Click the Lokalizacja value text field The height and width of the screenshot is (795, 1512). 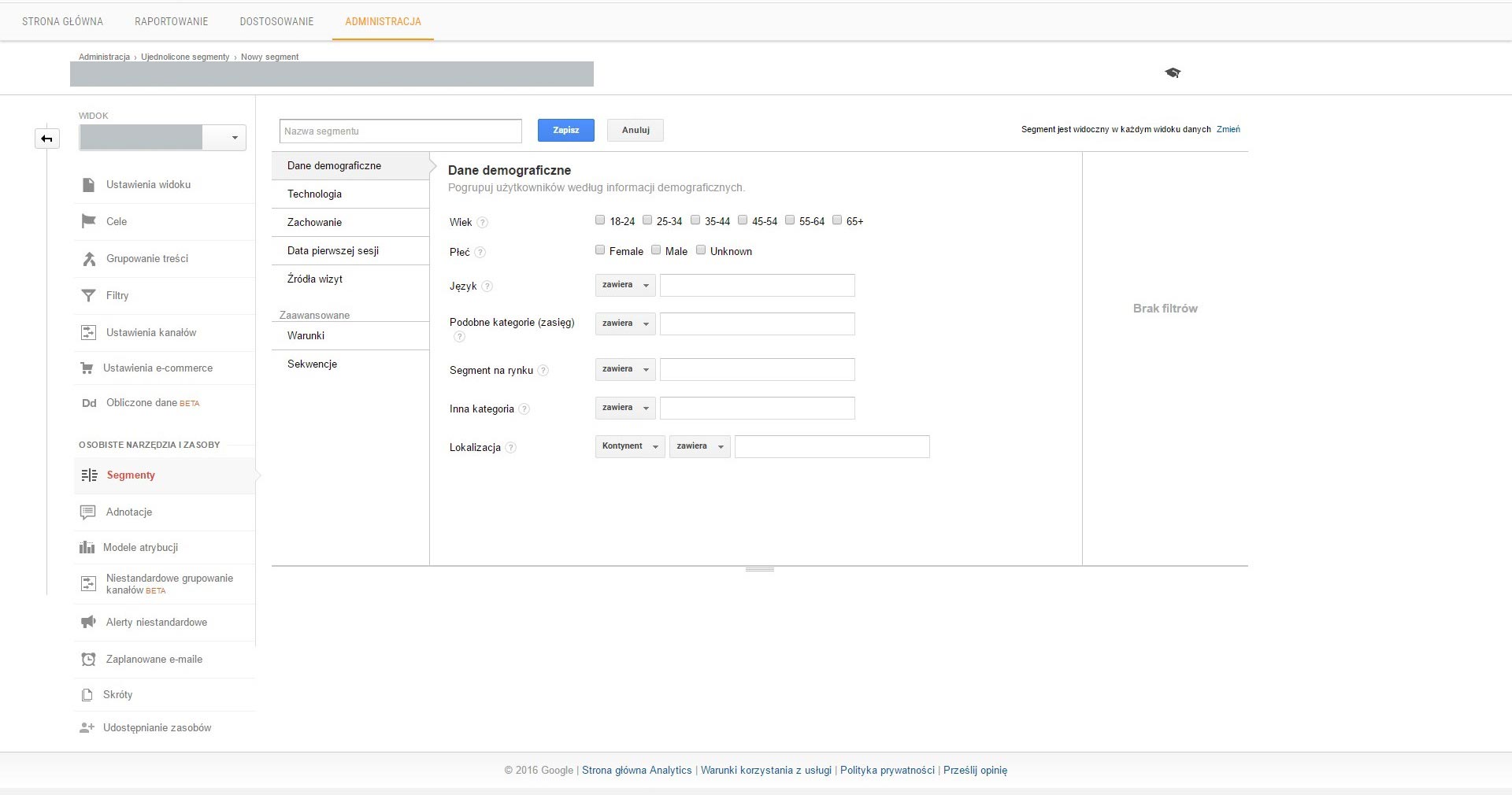coord(832,446)
